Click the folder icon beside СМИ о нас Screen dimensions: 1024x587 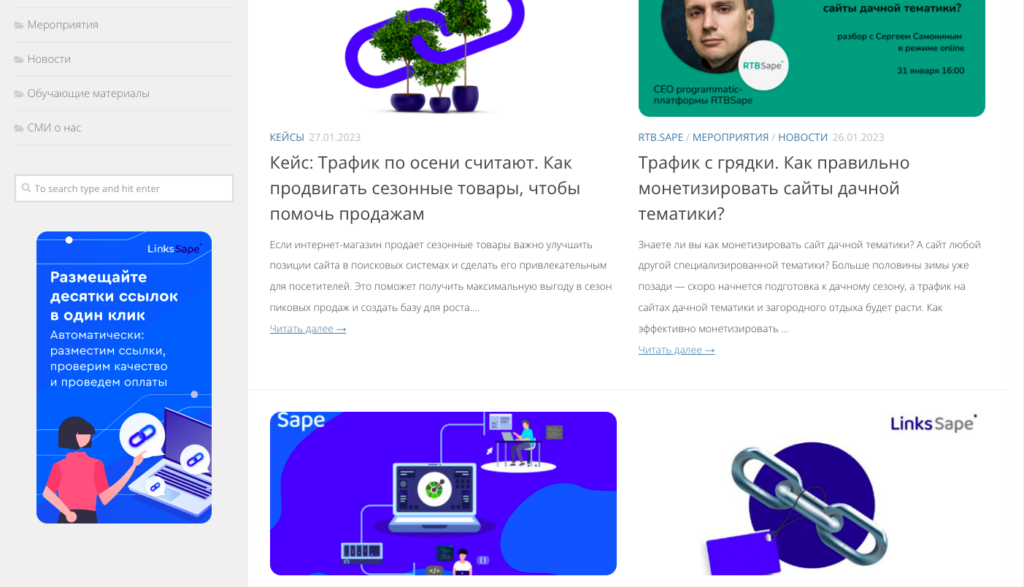pos(19,128)
